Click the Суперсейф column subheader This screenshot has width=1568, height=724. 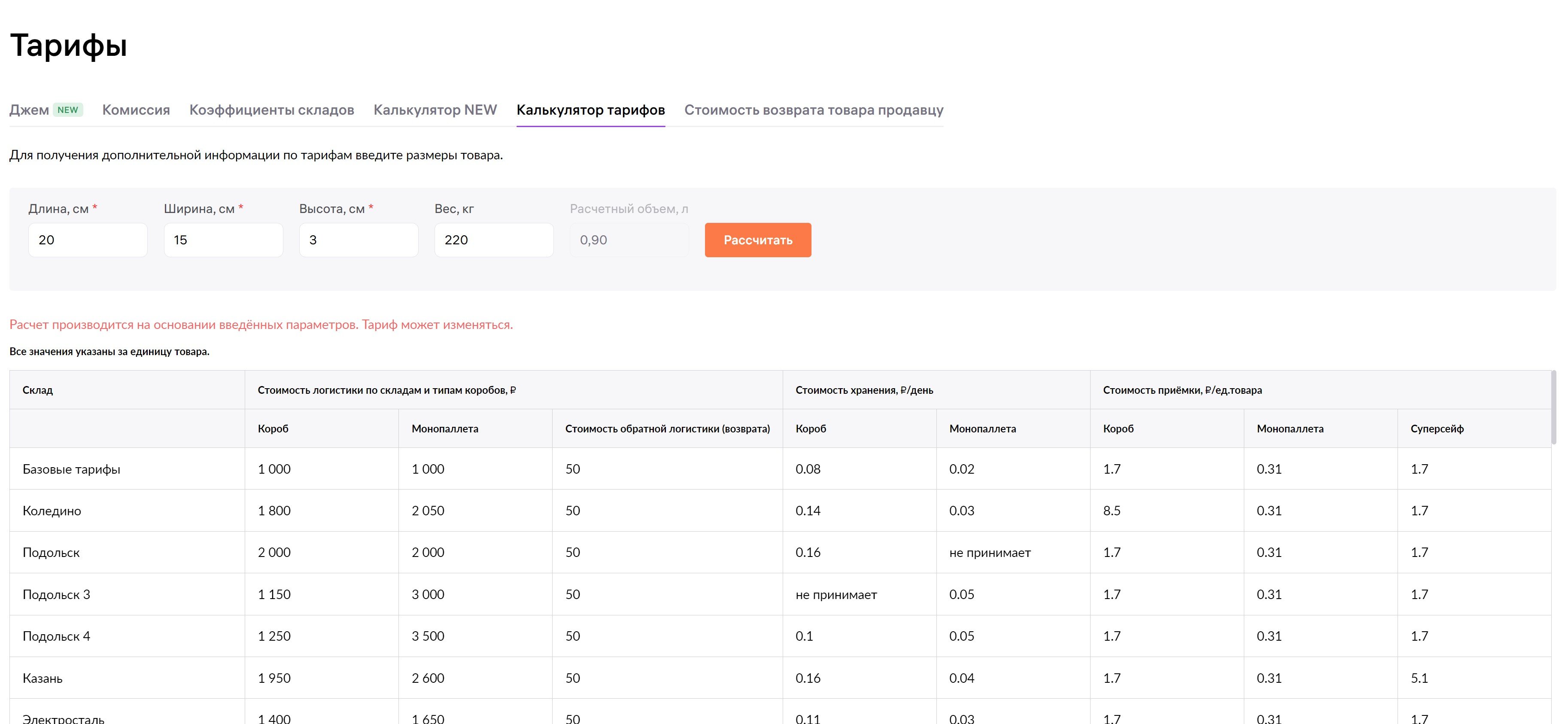pyautogui.click(x=1437, y=429)
